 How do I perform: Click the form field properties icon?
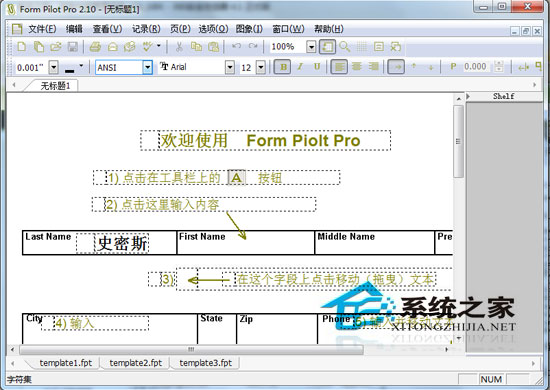coord(379,47)
